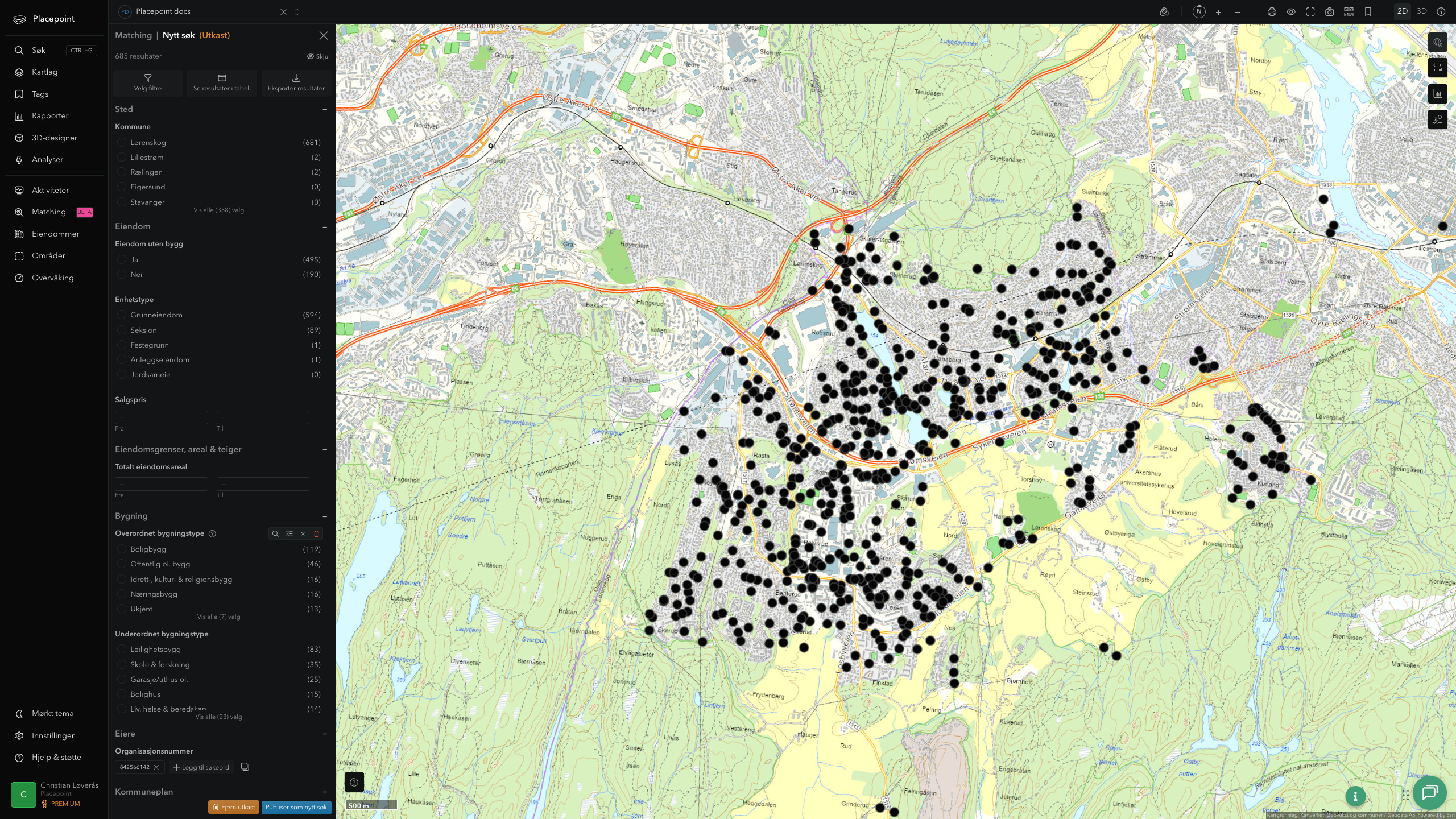Open map info in top toolbar
Screen dimensions: 1456x819
[x=1441, y=12]
